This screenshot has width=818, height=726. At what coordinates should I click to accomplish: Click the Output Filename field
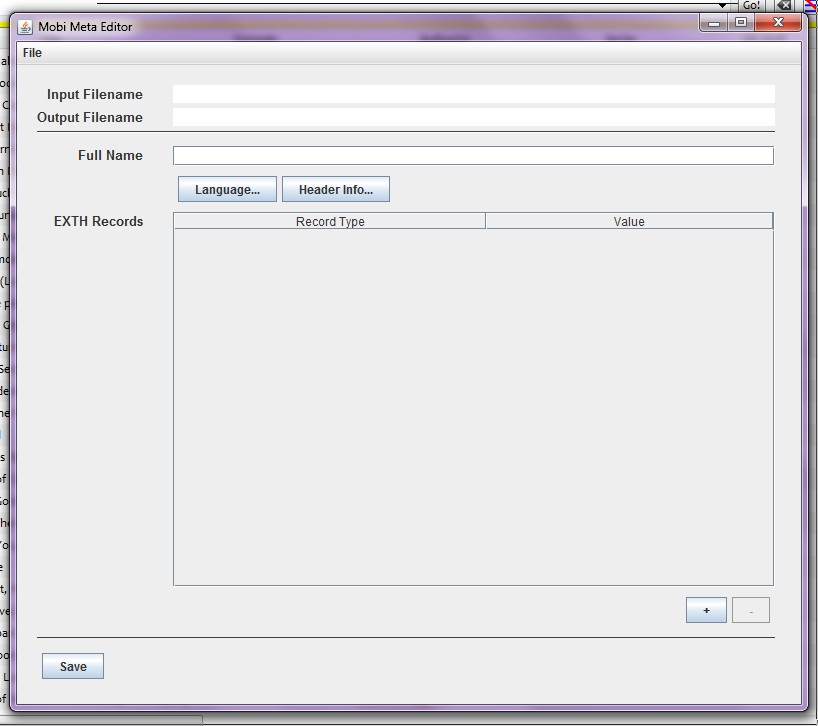point(473,117)
